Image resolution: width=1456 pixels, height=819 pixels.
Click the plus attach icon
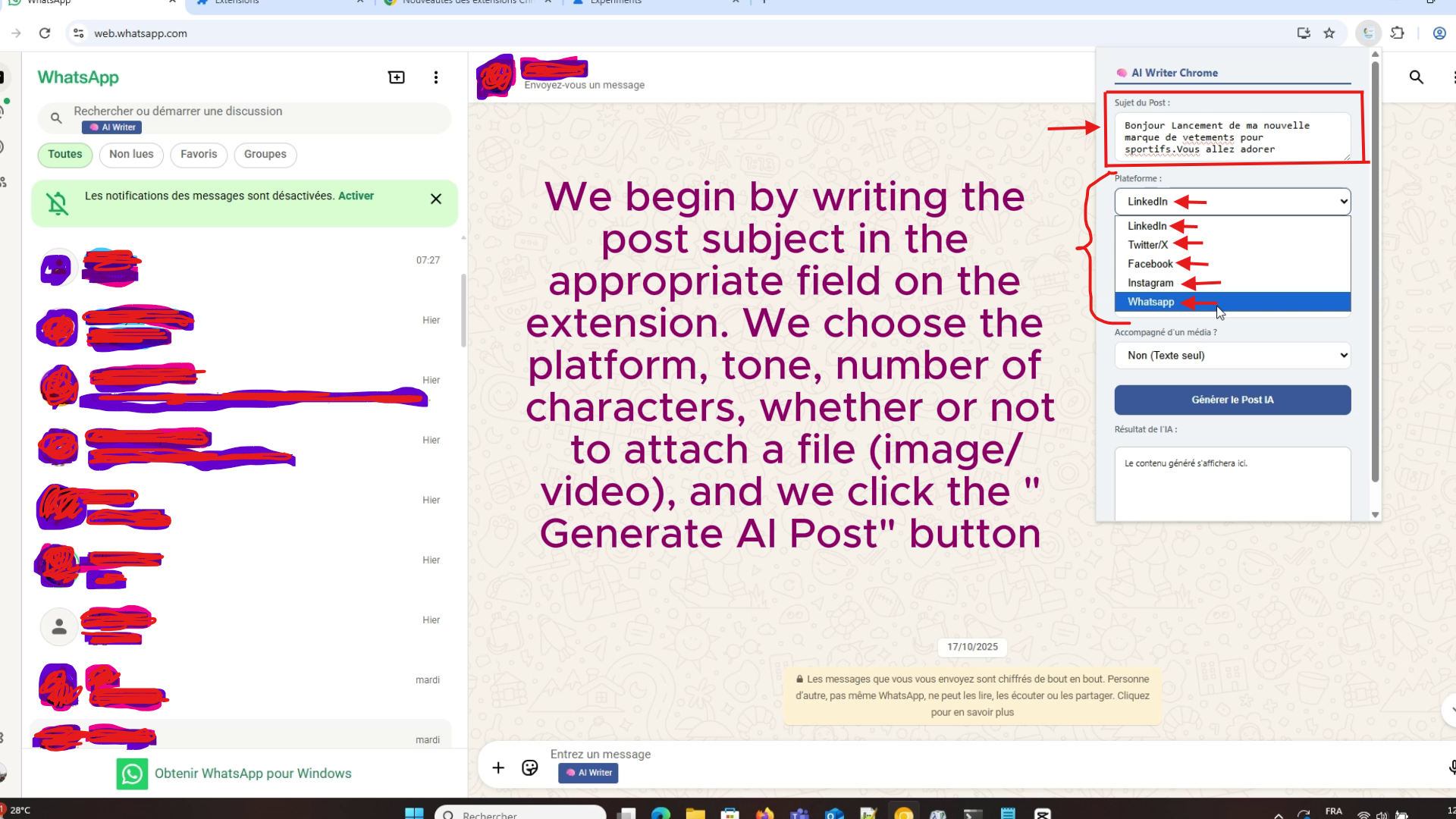click(498, 767)
